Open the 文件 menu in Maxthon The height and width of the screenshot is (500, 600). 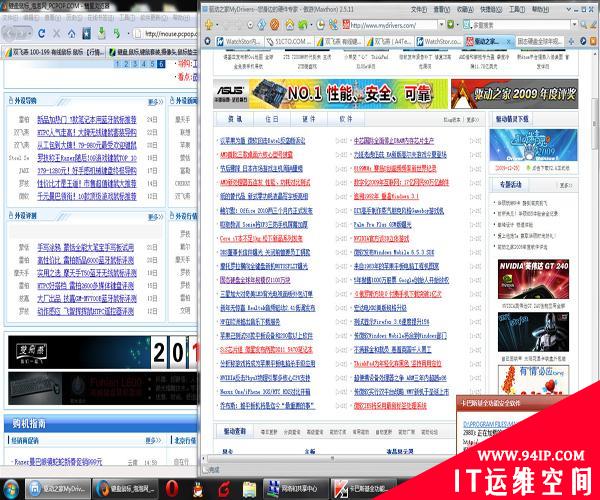[419, 9]
